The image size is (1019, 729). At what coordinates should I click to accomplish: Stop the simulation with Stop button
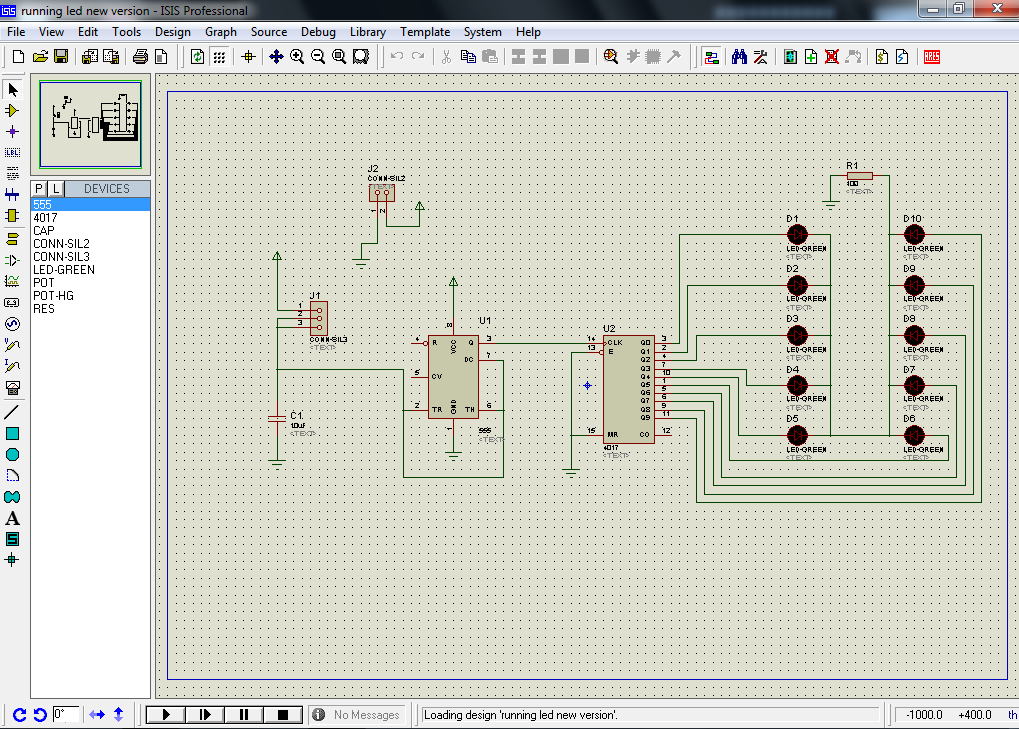(x=283, y=714)
